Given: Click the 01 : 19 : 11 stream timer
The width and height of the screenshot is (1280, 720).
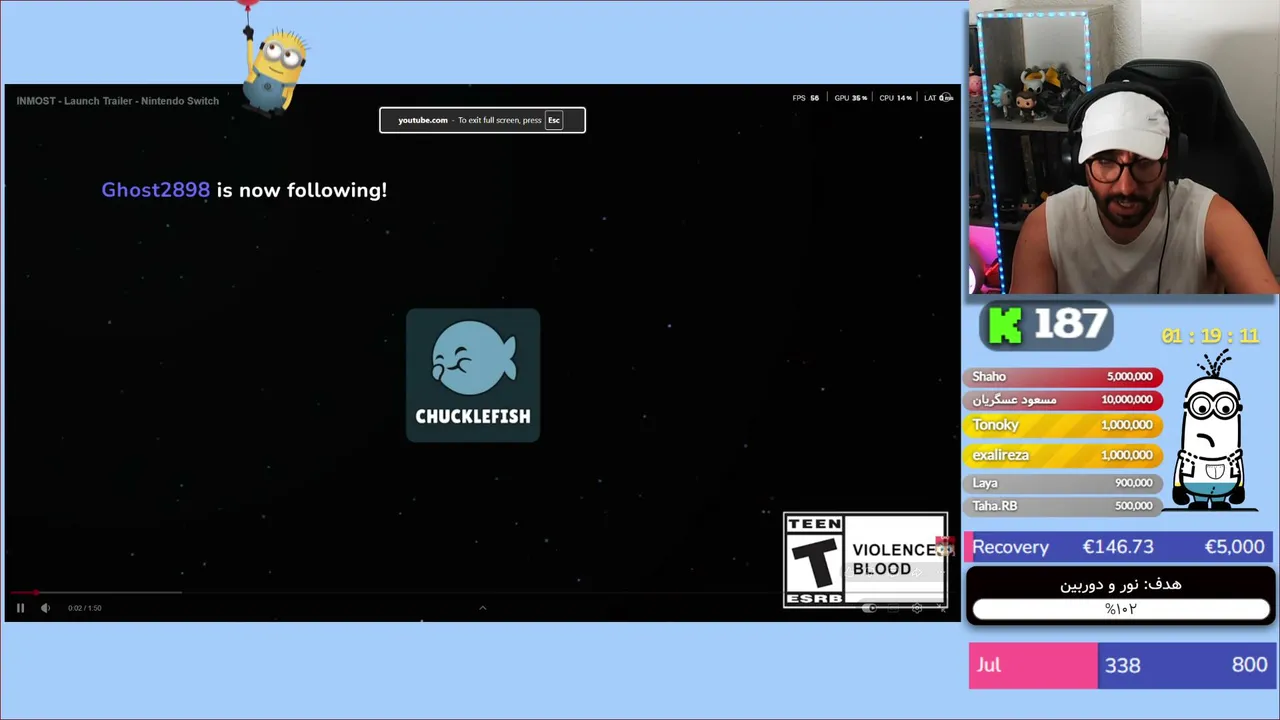Looking at the screenshot, I should click(x=1210, y=336).
